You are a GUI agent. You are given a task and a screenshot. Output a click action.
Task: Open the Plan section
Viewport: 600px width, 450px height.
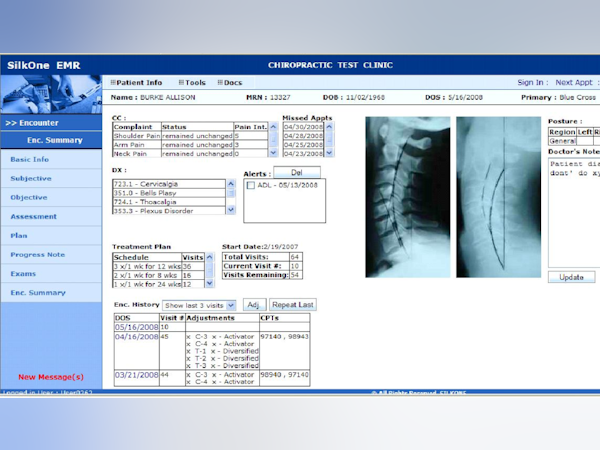point(51,235)
